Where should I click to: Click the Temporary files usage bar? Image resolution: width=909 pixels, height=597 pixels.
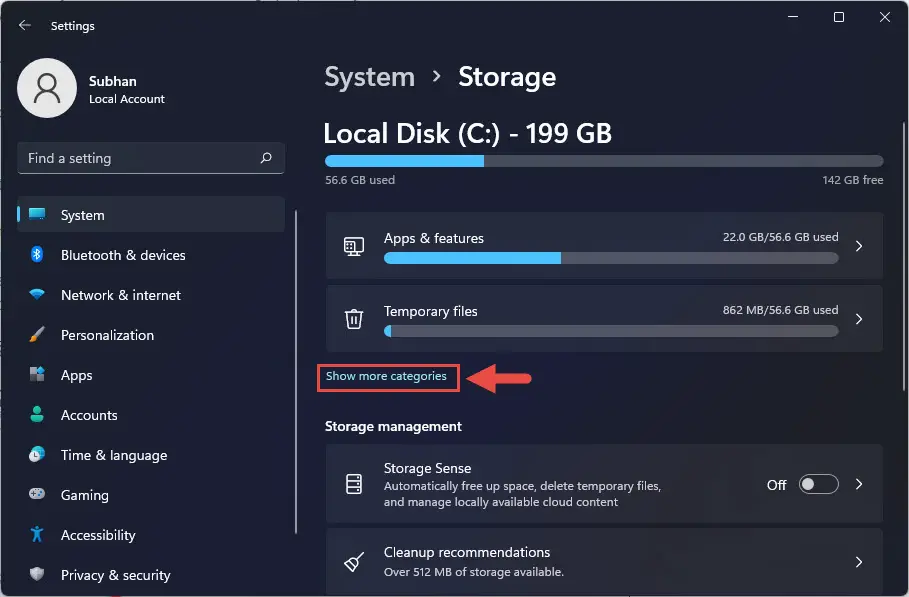[x=611, y=331]
